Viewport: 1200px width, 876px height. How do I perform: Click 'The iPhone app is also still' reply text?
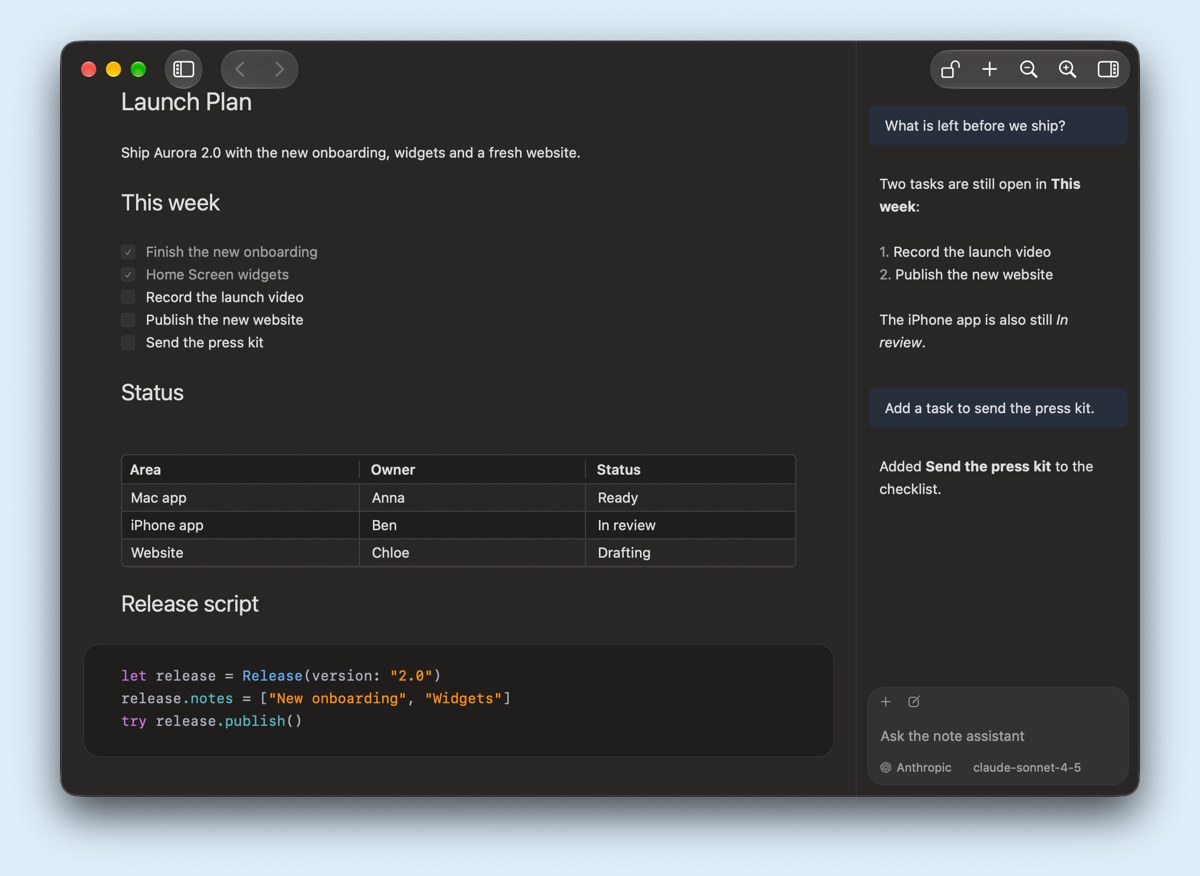point(974,331)
